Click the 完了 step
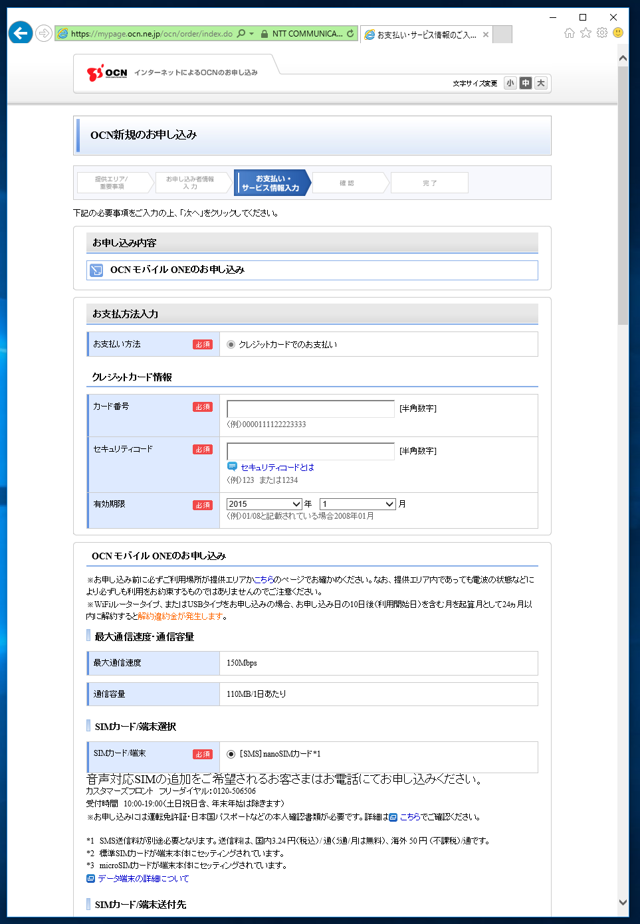Viewport: 640px width, 924px height. pos(430,183)
